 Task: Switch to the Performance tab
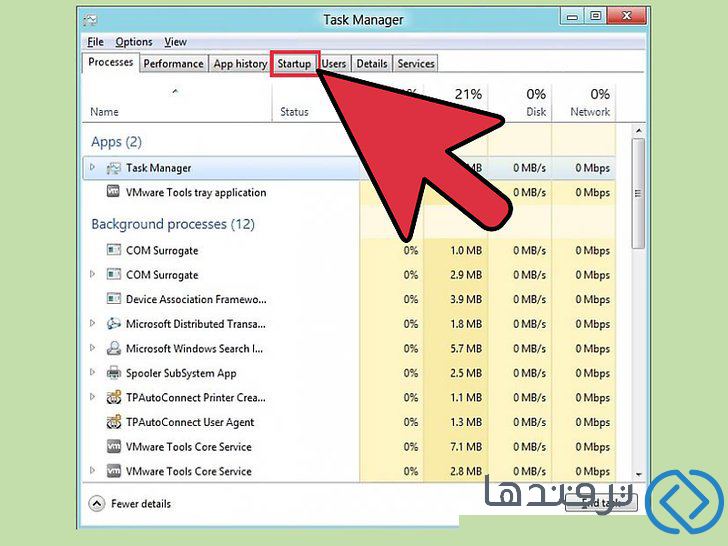point(173,64)
